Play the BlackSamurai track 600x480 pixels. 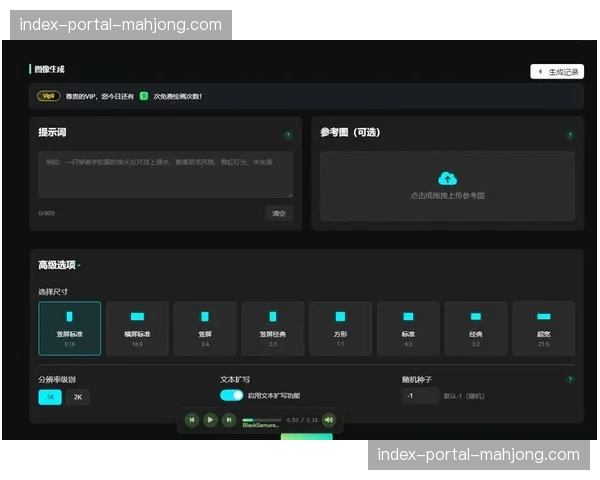(x=210, y=420)
